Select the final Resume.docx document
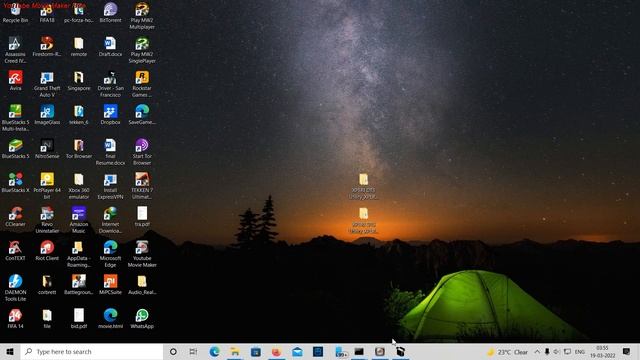Screen dimensions: 640x360 pos(110,151)
